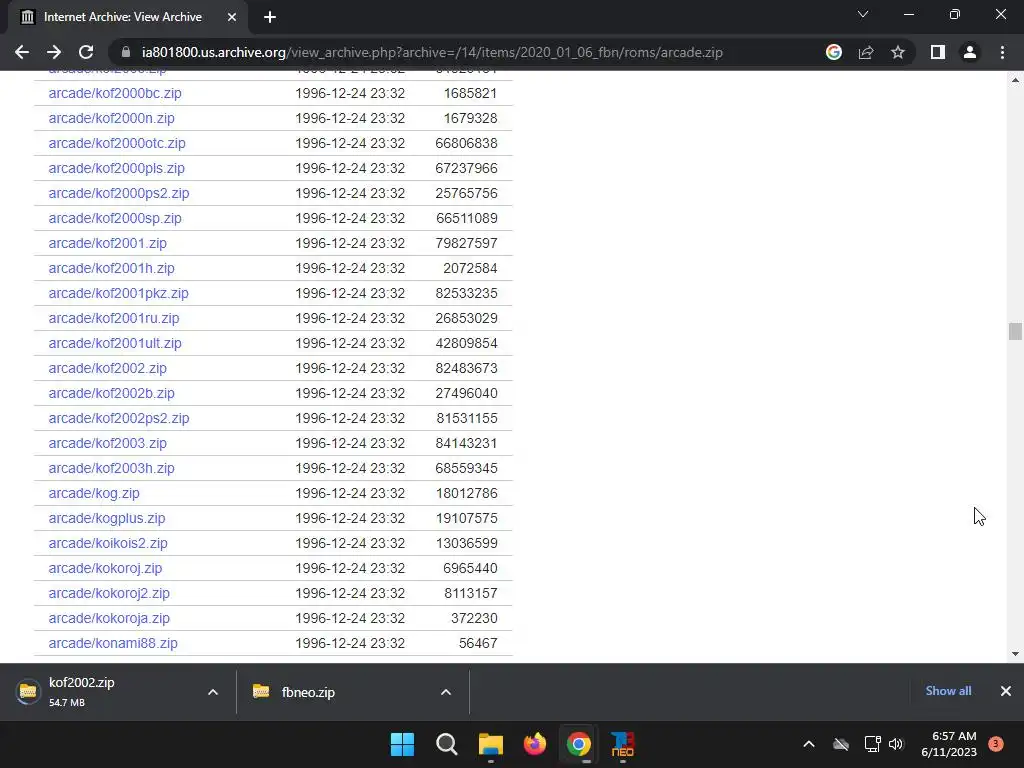The image size is (1024, 768).
Task: Get the arcade/koikois2.zip file
Action: pyautogui.click(x=108, y=543)
